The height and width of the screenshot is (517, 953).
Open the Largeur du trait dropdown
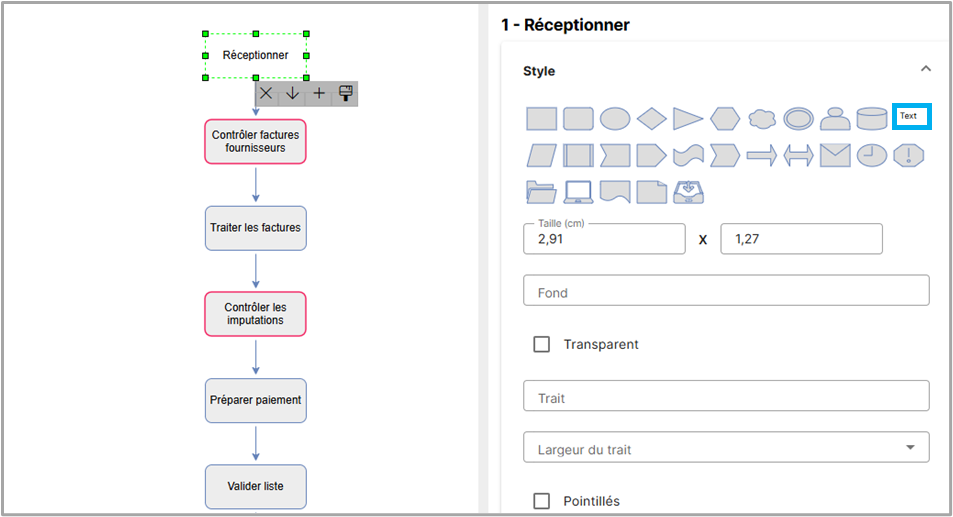[x=726, y=448]
